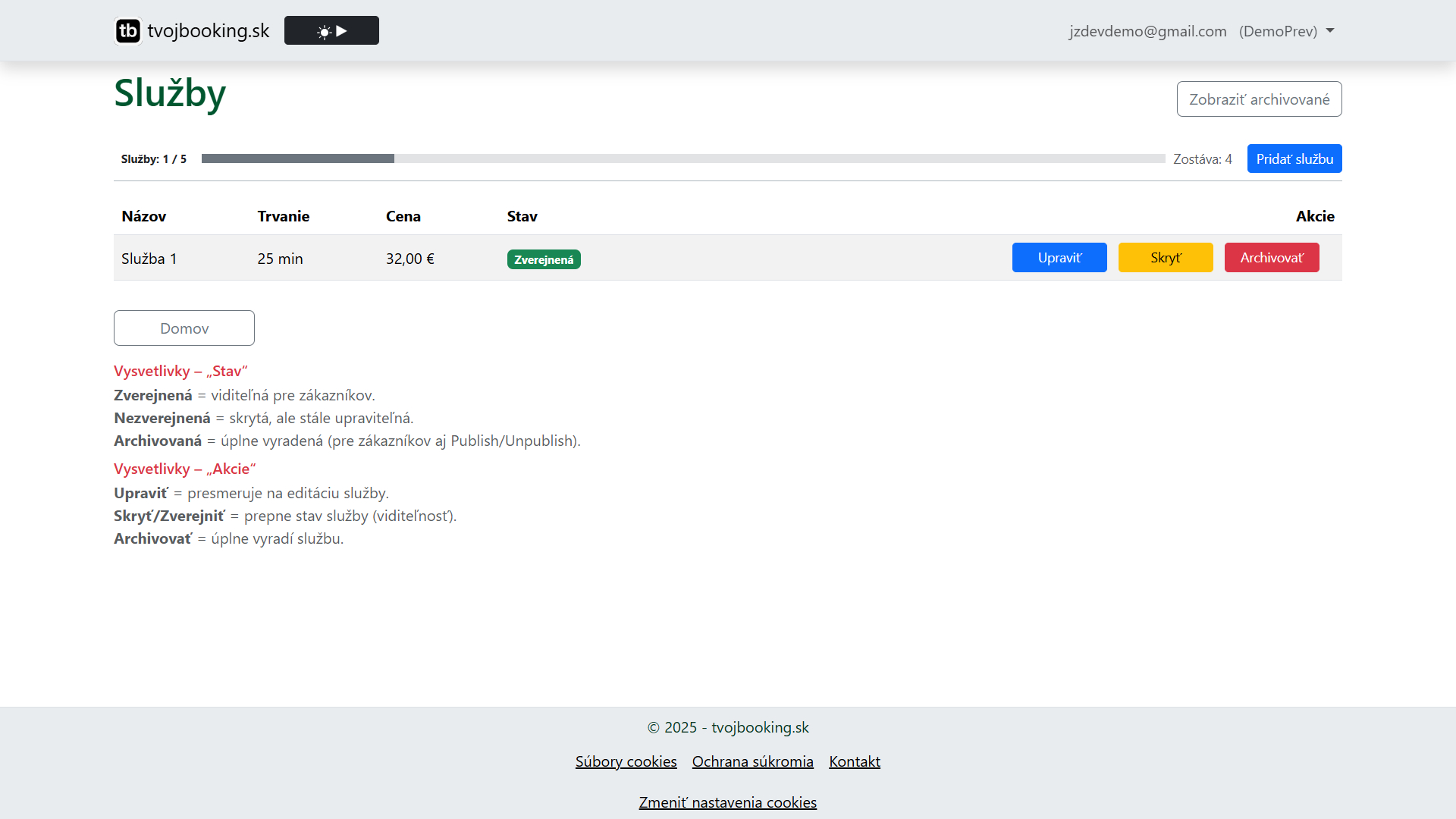Screen dimensions: 1456x819
Task: Select the Služba 1 name cell
Action: [149, 259]
